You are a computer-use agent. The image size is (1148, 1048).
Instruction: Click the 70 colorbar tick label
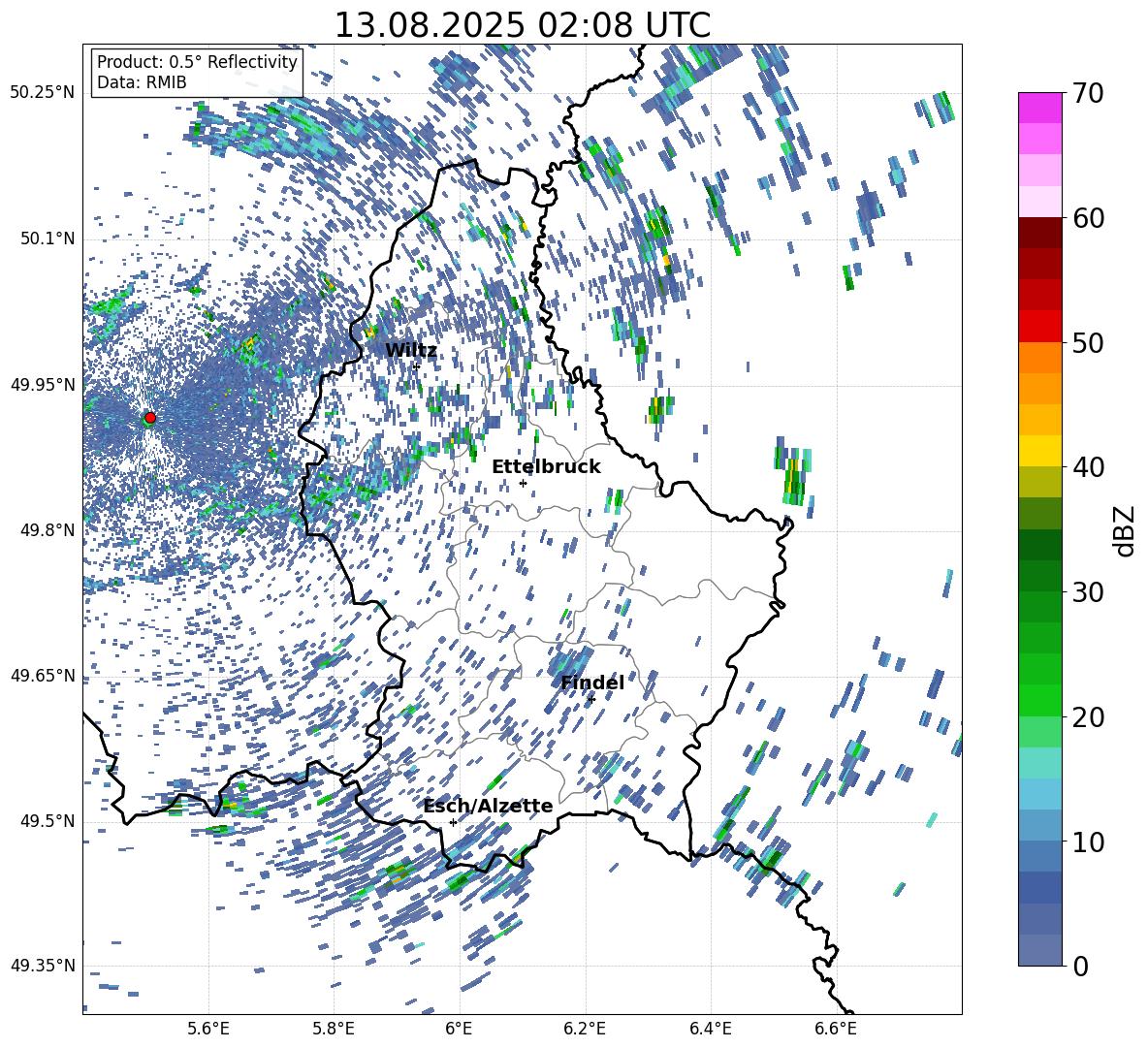1088,94
